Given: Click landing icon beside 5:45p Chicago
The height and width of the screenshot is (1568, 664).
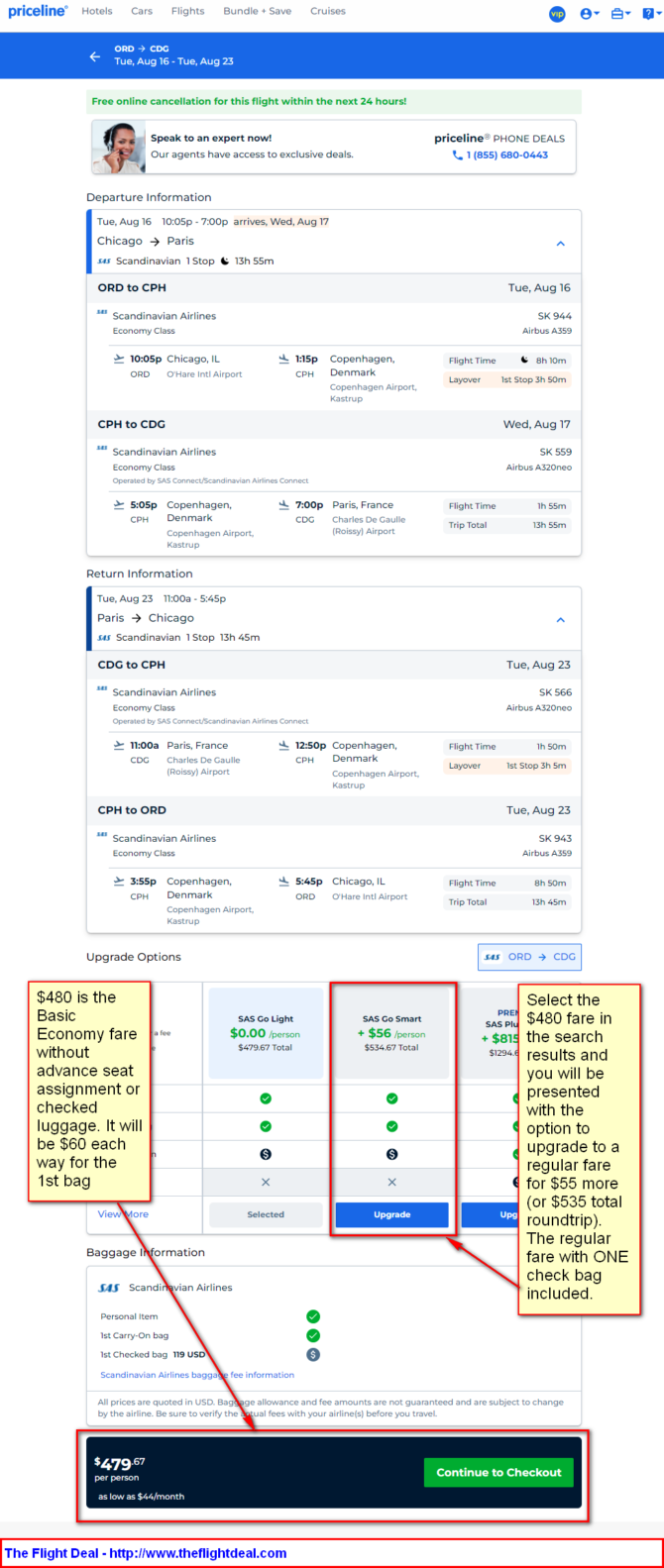Looking at the screenshot, I should 284,881.
